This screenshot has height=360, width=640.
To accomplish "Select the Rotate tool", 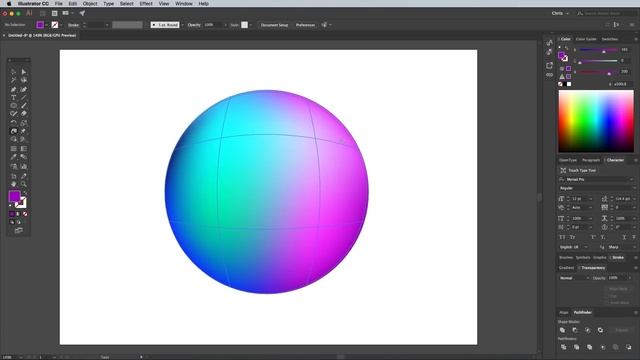I will 13,122.
